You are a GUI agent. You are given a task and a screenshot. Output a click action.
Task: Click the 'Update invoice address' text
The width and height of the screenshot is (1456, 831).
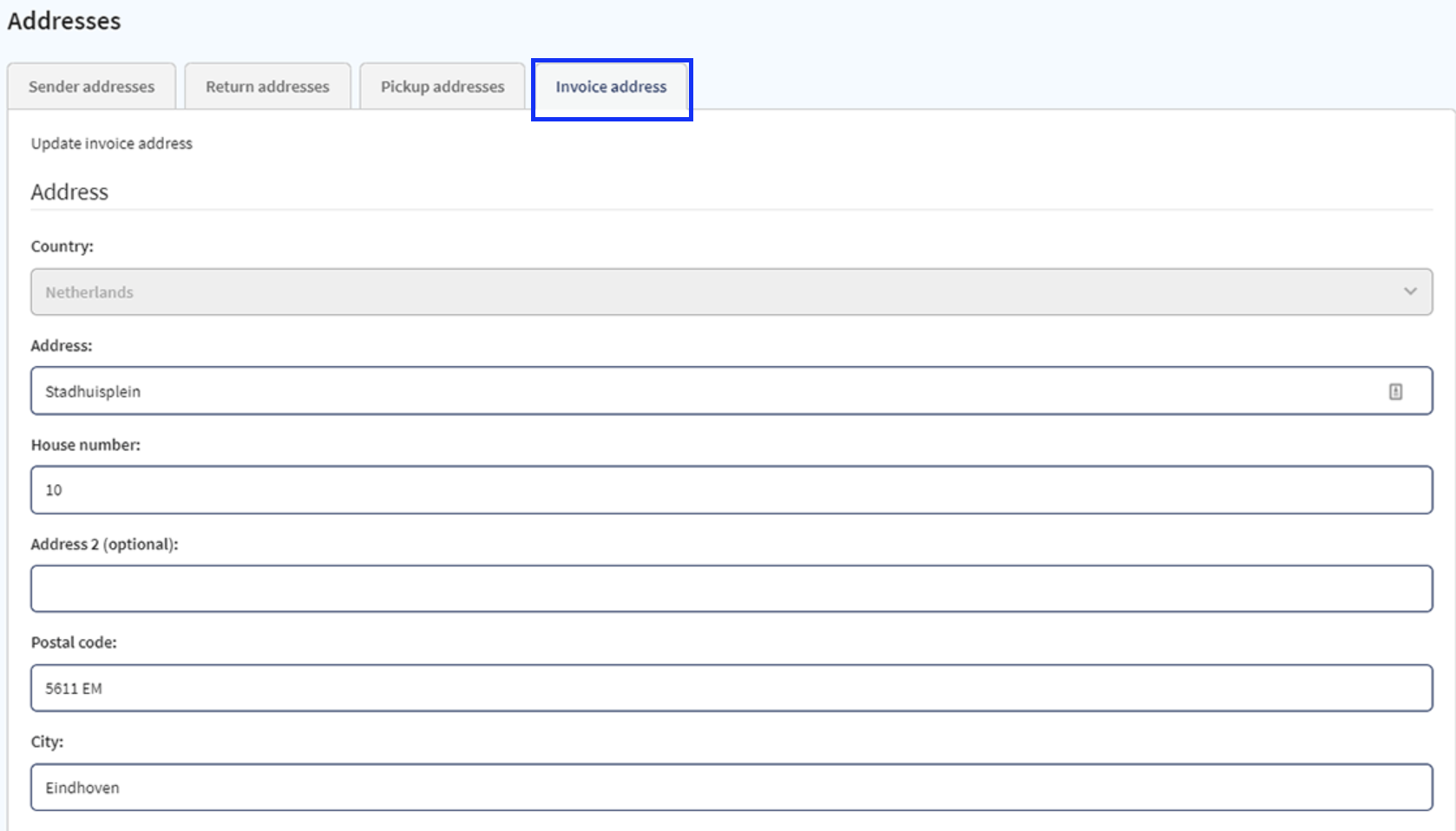[x=112, y=143]
